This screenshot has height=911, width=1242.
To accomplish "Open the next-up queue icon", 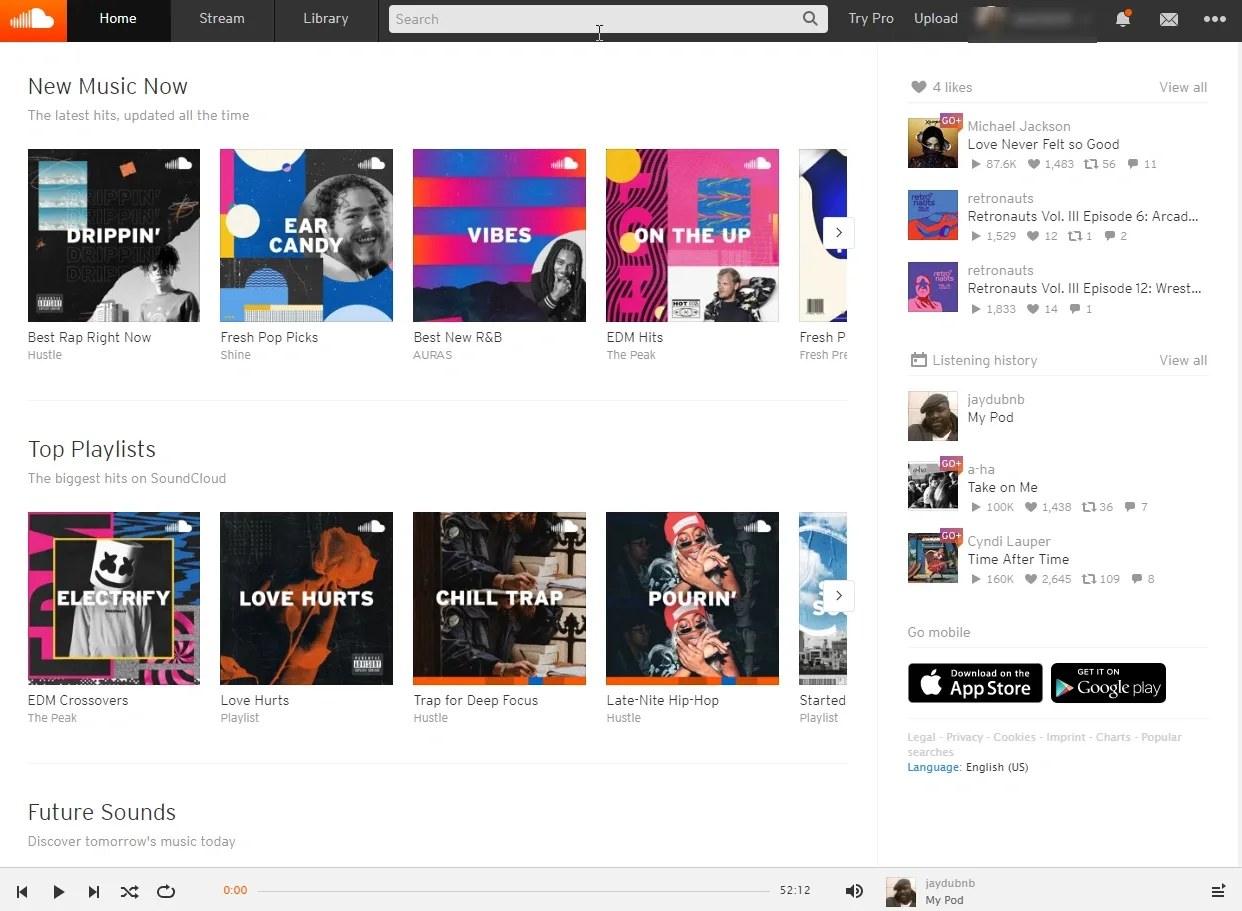I will pyautogui.click(x=1218, y=891).
